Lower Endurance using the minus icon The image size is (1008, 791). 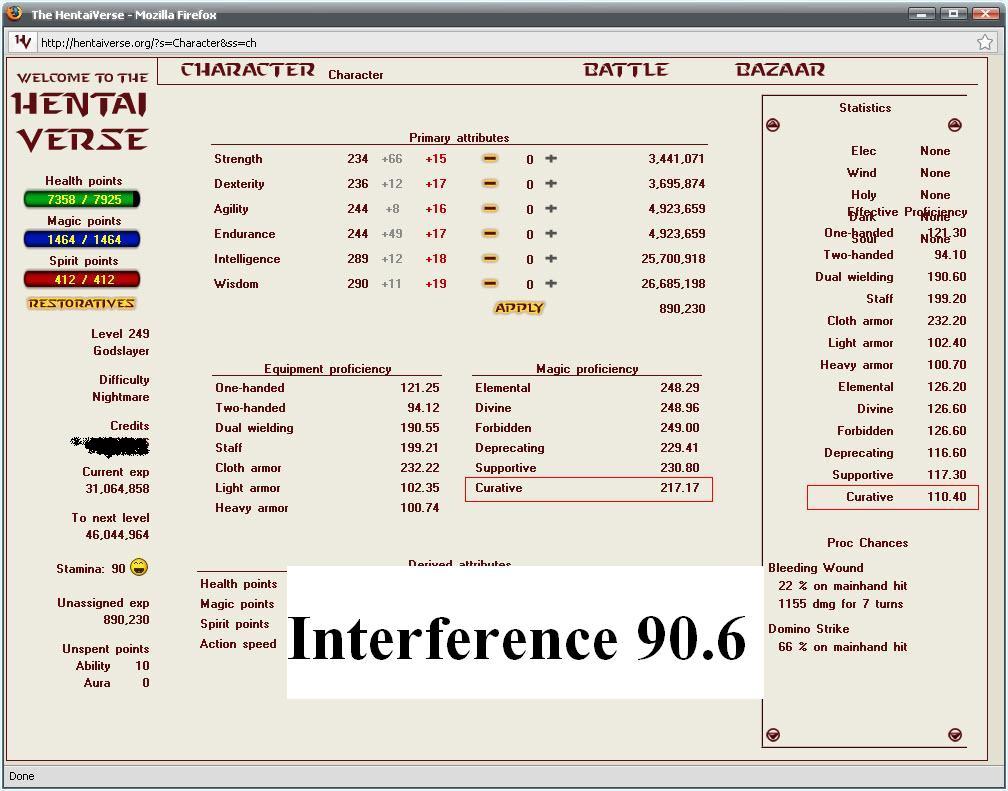pyautogui.click(x=490, y=233)
